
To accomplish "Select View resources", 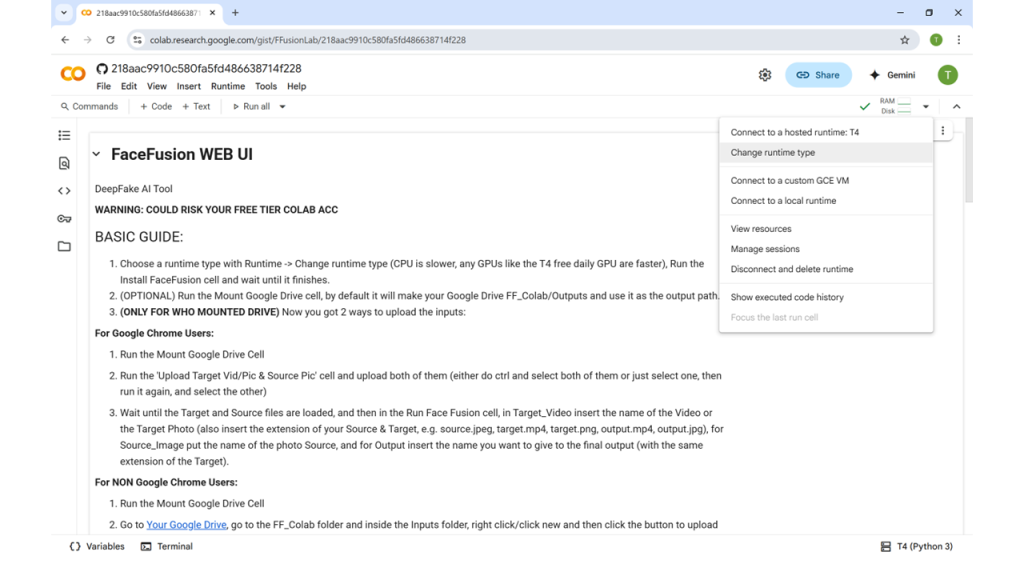I will [x=826, y=229].
